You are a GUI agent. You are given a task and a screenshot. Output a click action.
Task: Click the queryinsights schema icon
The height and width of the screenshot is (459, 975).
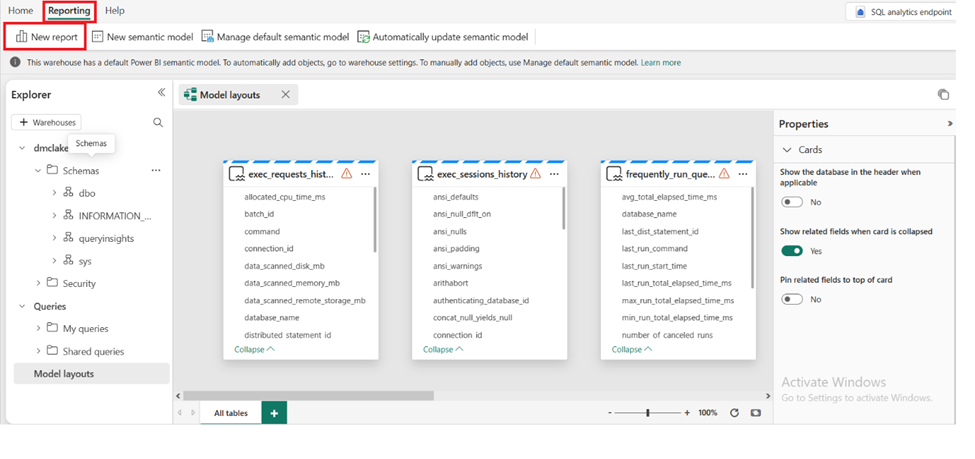tap(68, 238)
